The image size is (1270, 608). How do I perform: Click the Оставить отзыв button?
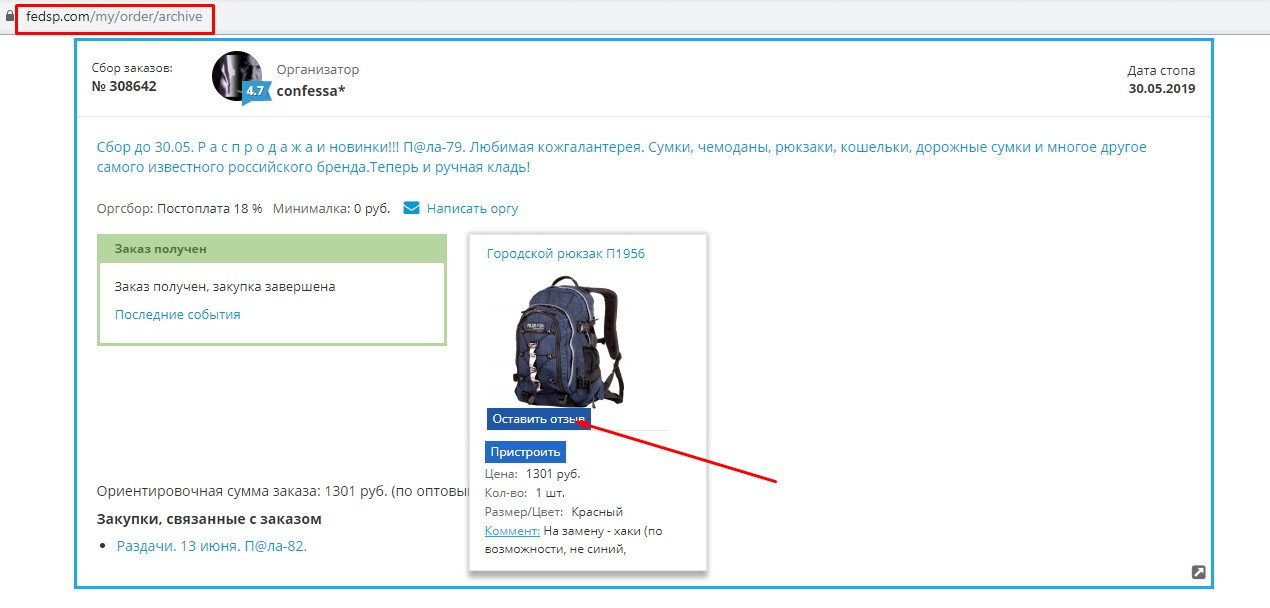539,419
